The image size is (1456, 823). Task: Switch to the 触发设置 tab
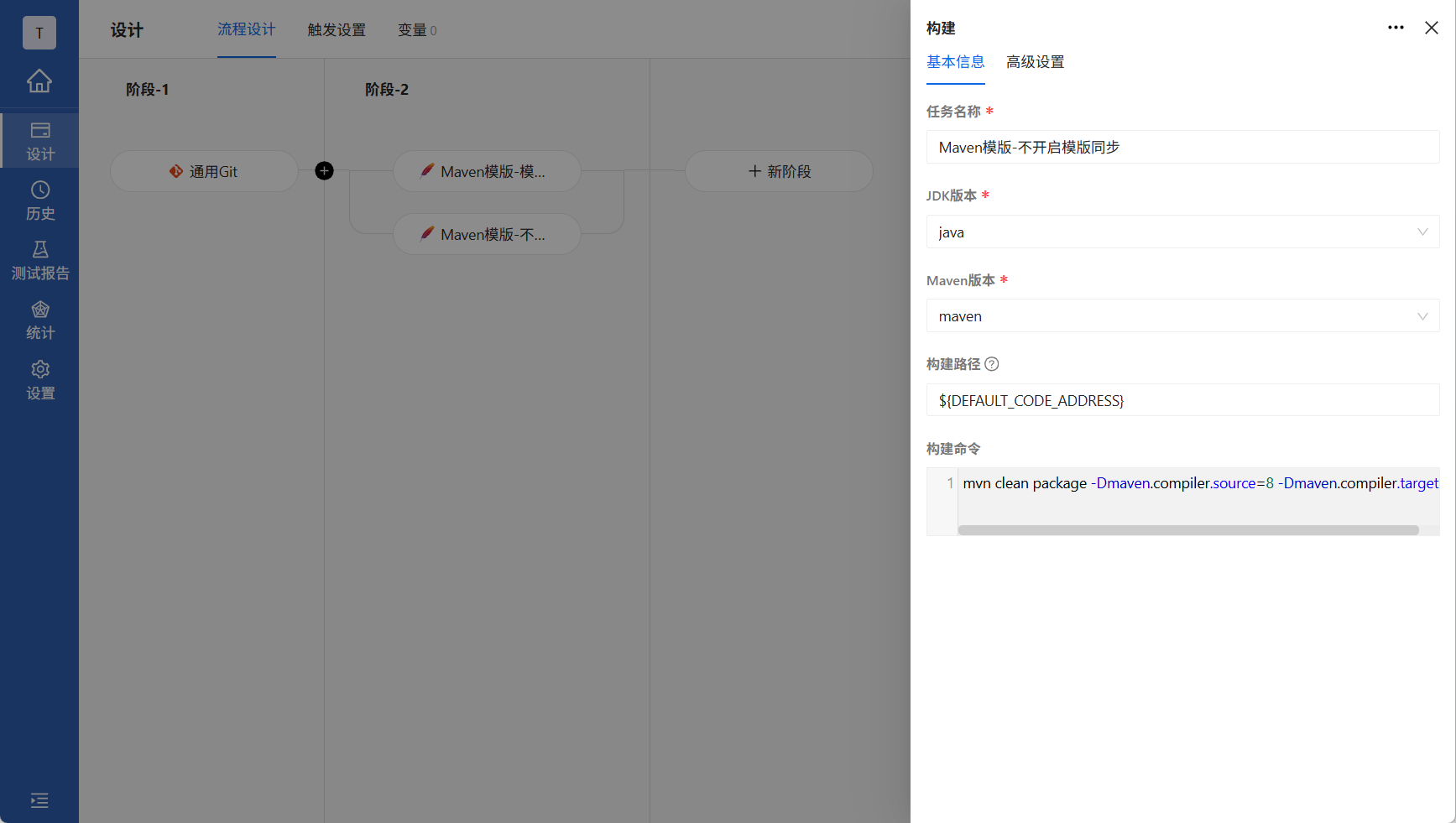336,29
